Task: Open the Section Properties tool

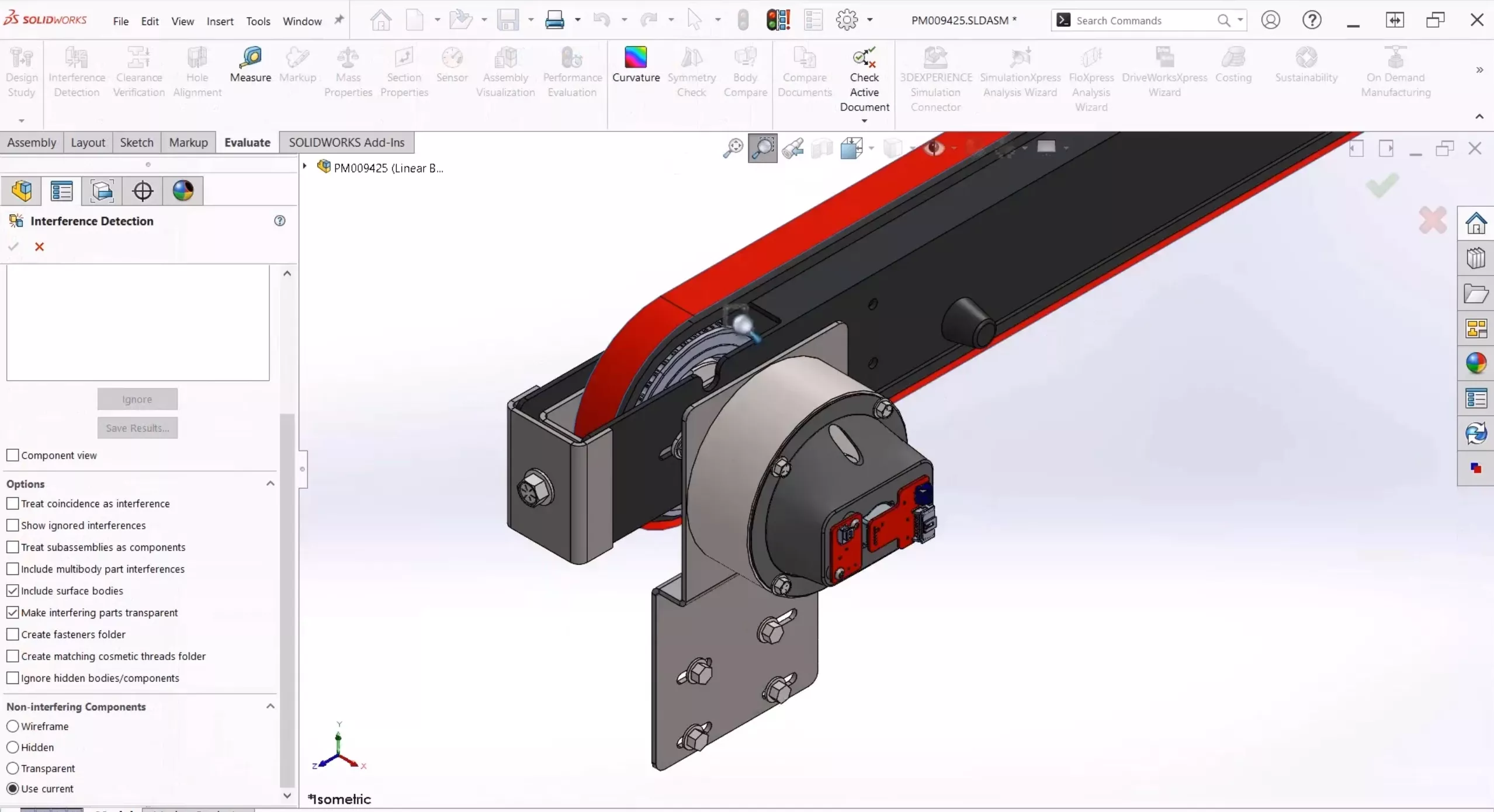Action: (x=403, y=70)
